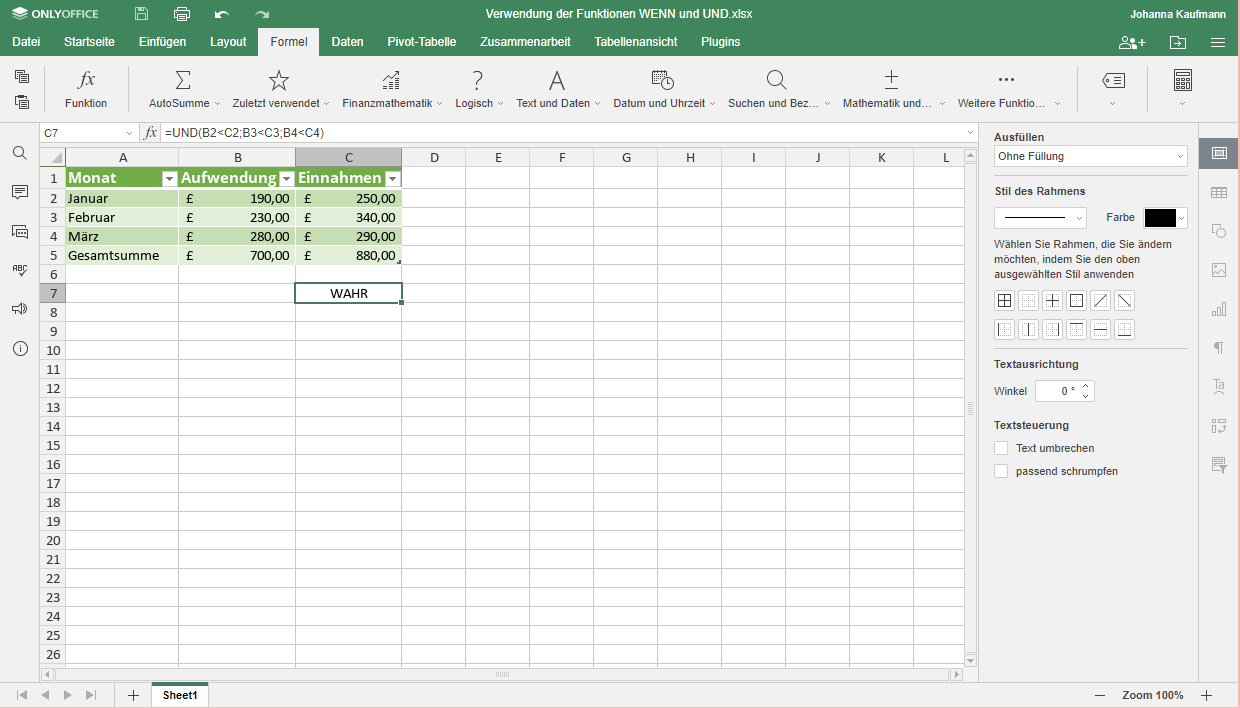Open the Pivot-Tabelle tab
Image resolution: width=1240 pixels, height=708 pixels.
(422, 42)
